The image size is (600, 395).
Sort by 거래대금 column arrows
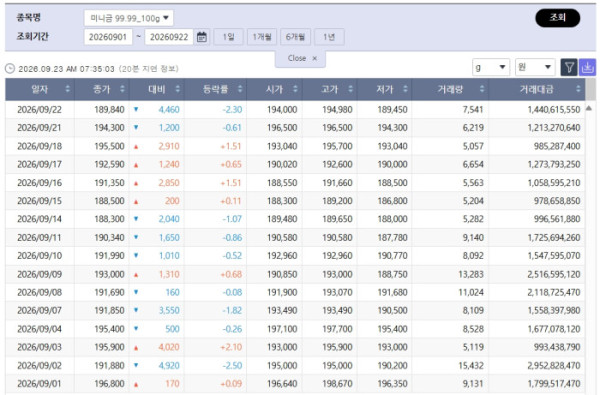point(578,89)
